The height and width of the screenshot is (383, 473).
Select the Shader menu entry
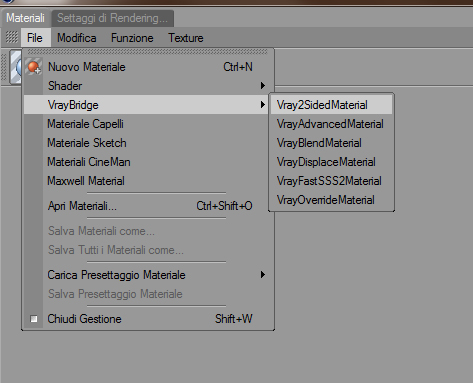149,86
